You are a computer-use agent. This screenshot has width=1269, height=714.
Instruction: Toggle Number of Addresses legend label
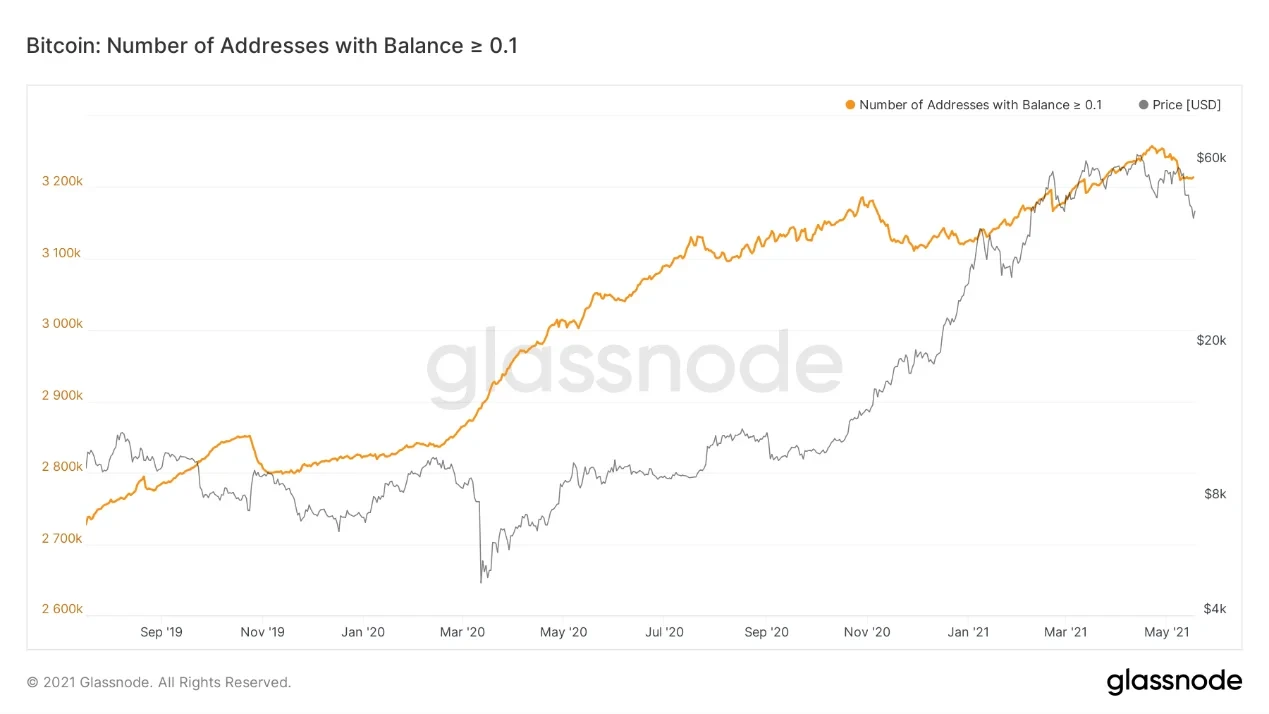980,105
